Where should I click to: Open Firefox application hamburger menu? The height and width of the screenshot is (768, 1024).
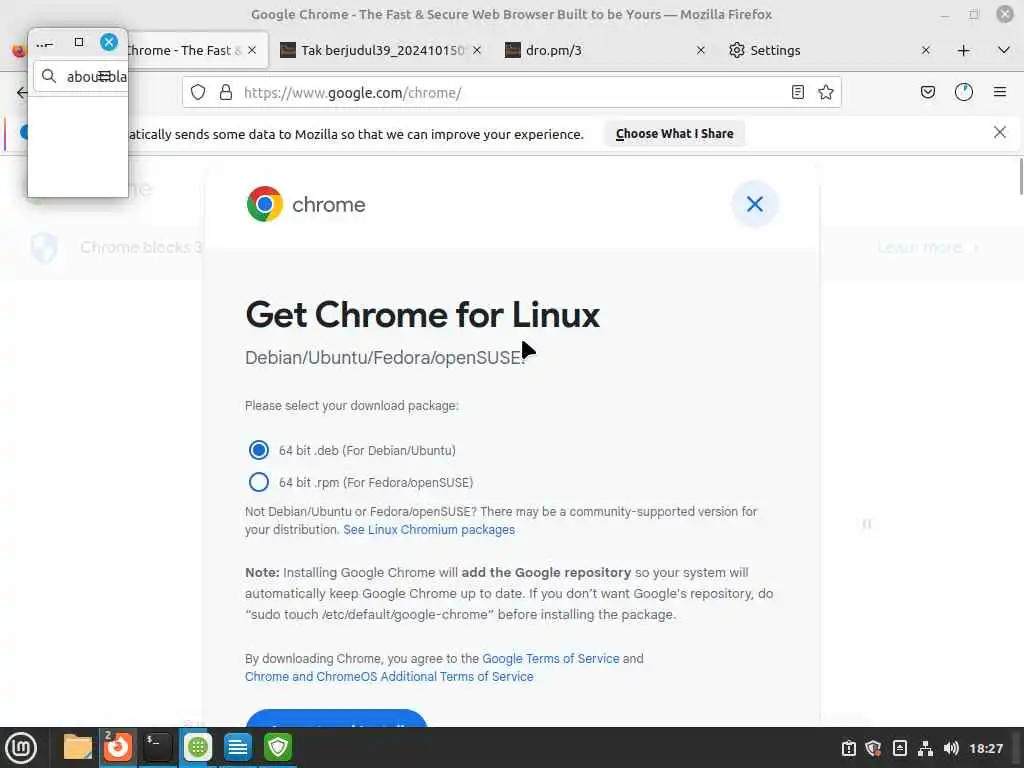click(x=999, y=92)
